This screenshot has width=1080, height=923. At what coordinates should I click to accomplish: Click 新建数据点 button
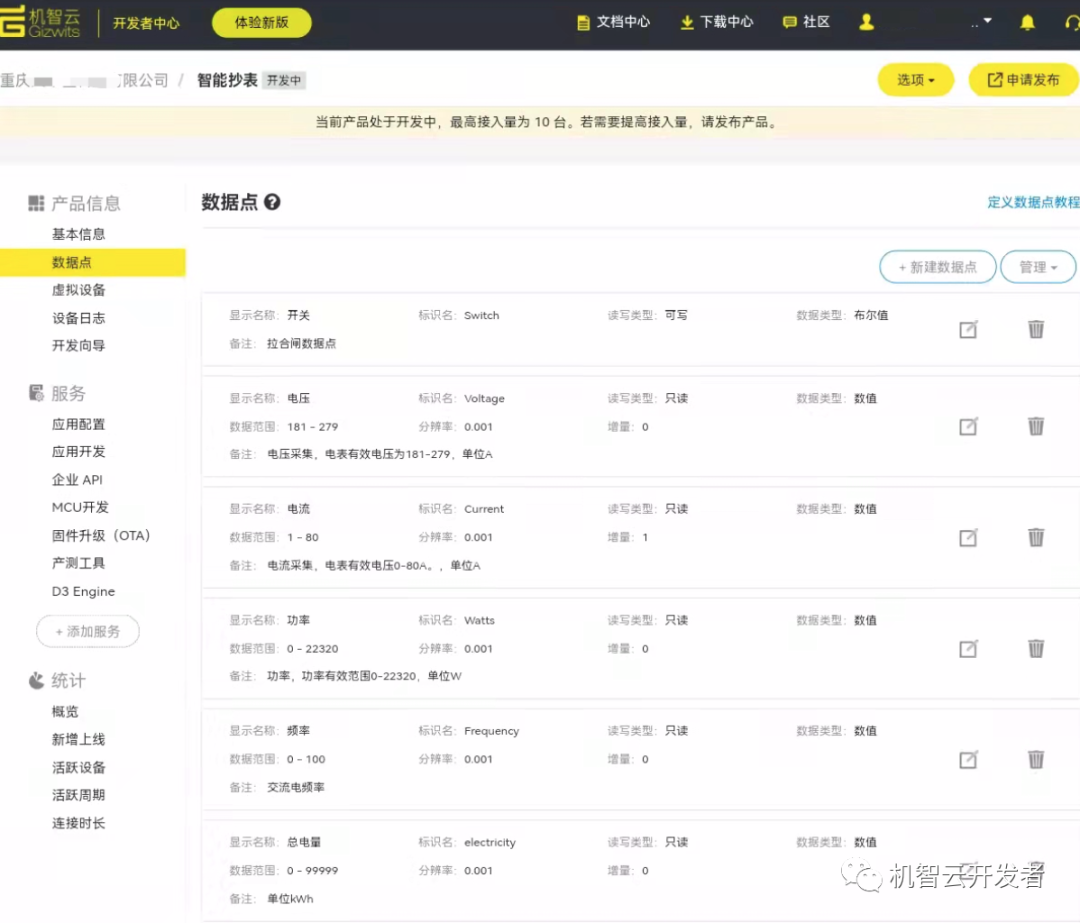pyautogui.click(x=937, y=267)
